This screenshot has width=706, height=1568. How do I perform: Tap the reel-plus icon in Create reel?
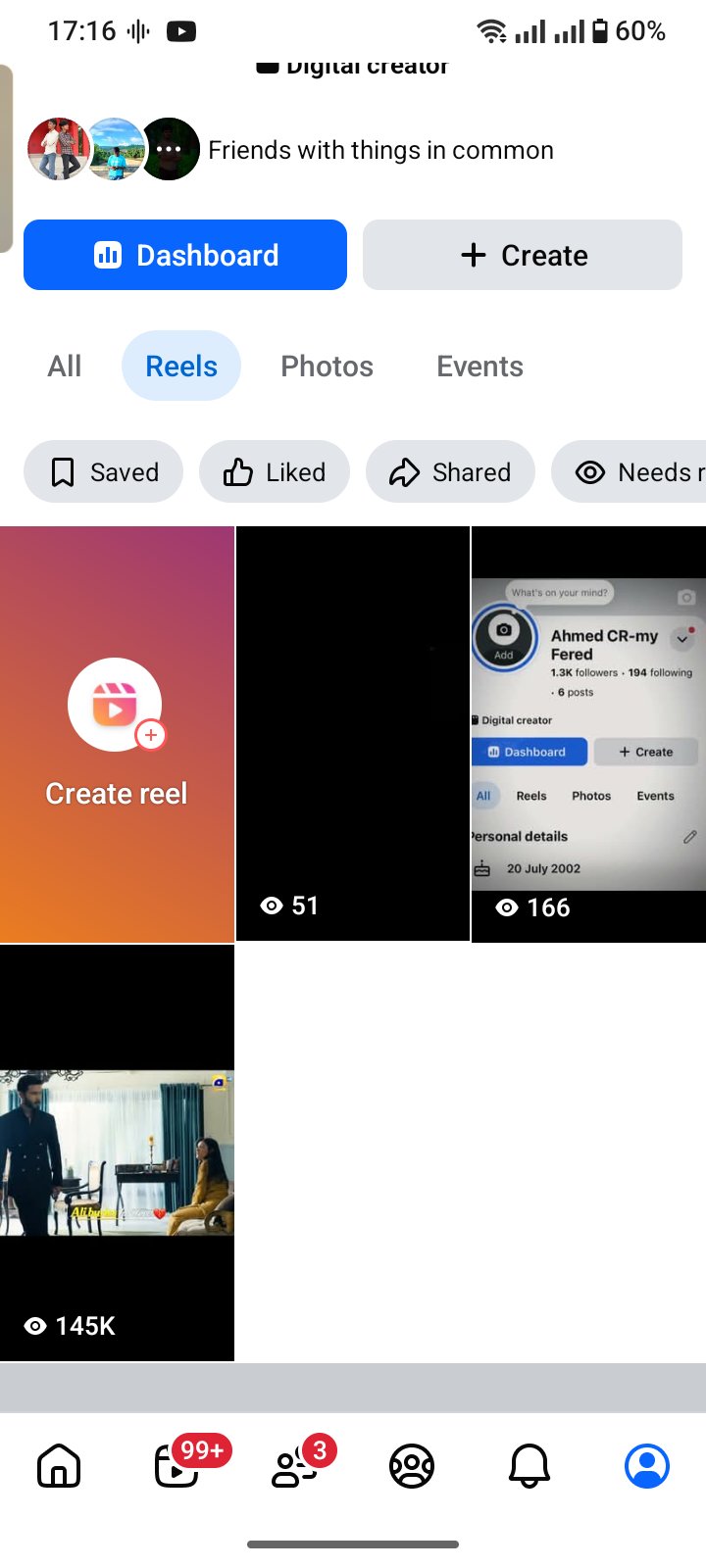pos(116,705)
